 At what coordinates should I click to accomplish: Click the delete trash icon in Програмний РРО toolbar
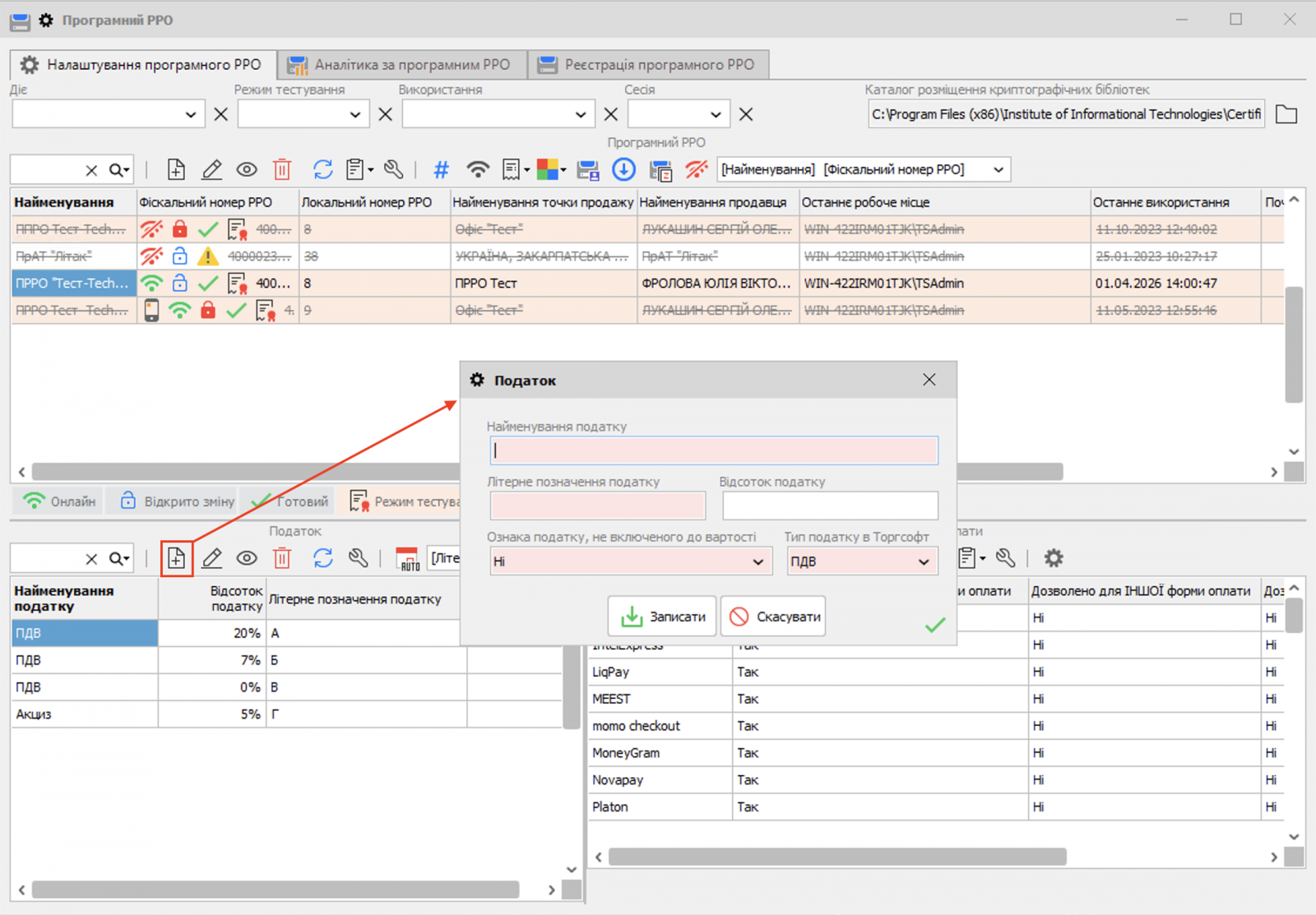pos(282,169)
